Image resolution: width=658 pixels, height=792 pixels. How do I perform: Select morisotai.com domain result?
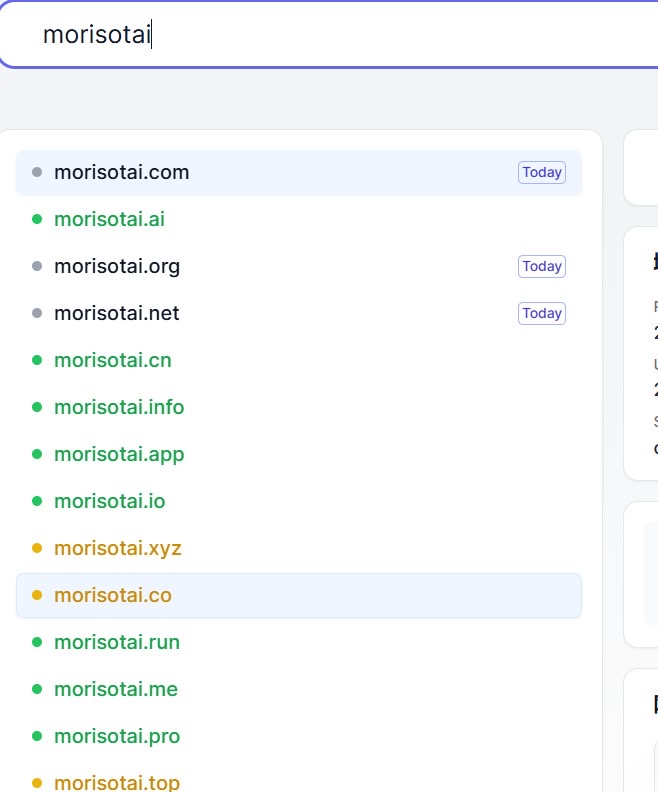coord(121,173)
